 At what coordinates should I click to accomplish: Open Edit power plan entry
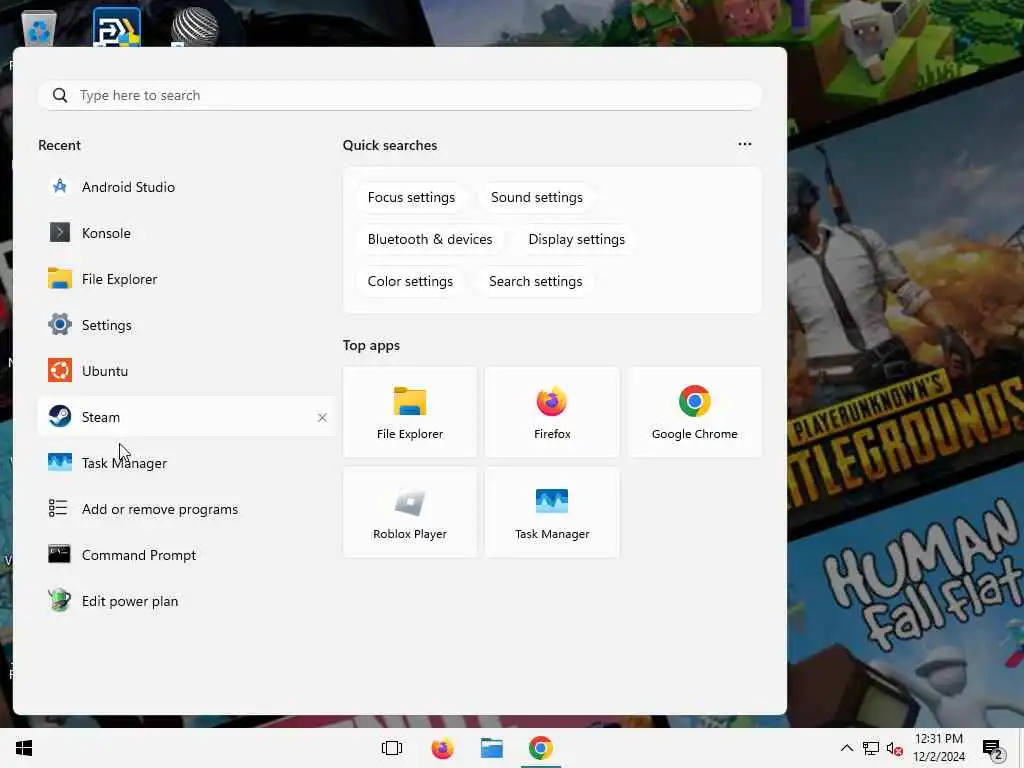point(186,601)
